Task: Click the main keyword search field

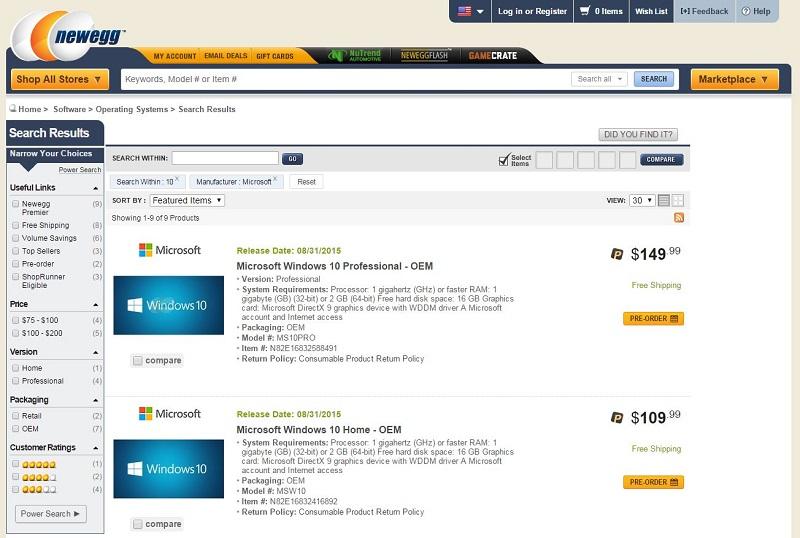Action: point(345,79)
